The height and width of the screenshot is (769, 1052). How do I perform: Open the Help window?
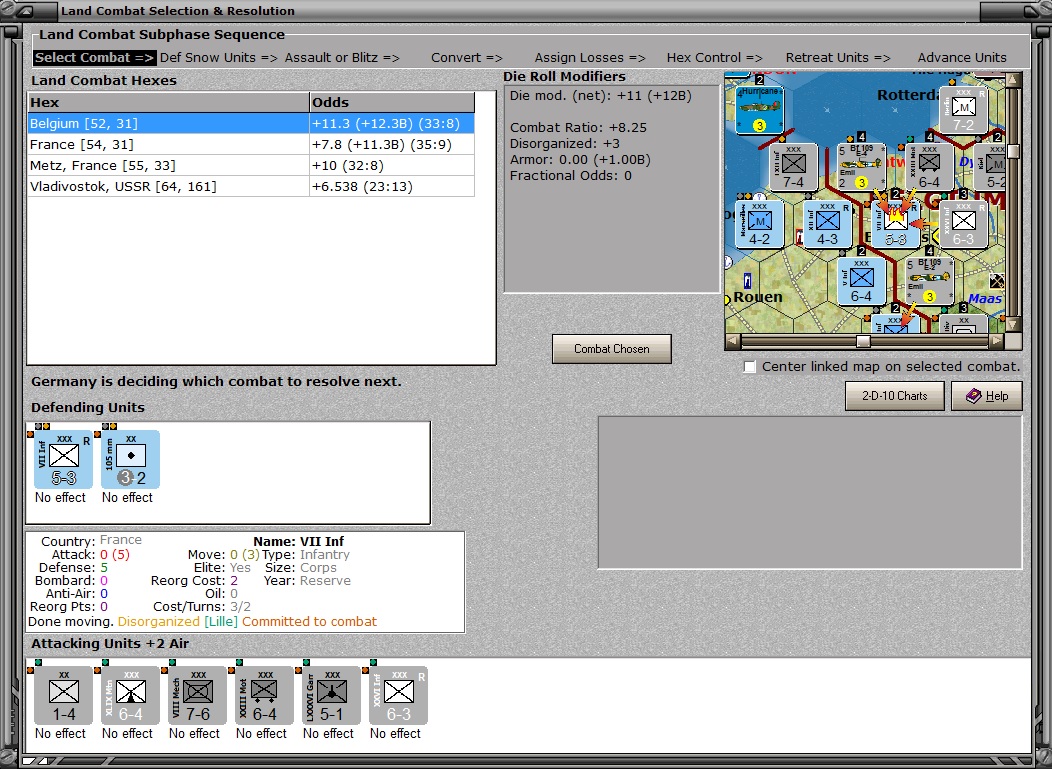(x=986, y=396)
